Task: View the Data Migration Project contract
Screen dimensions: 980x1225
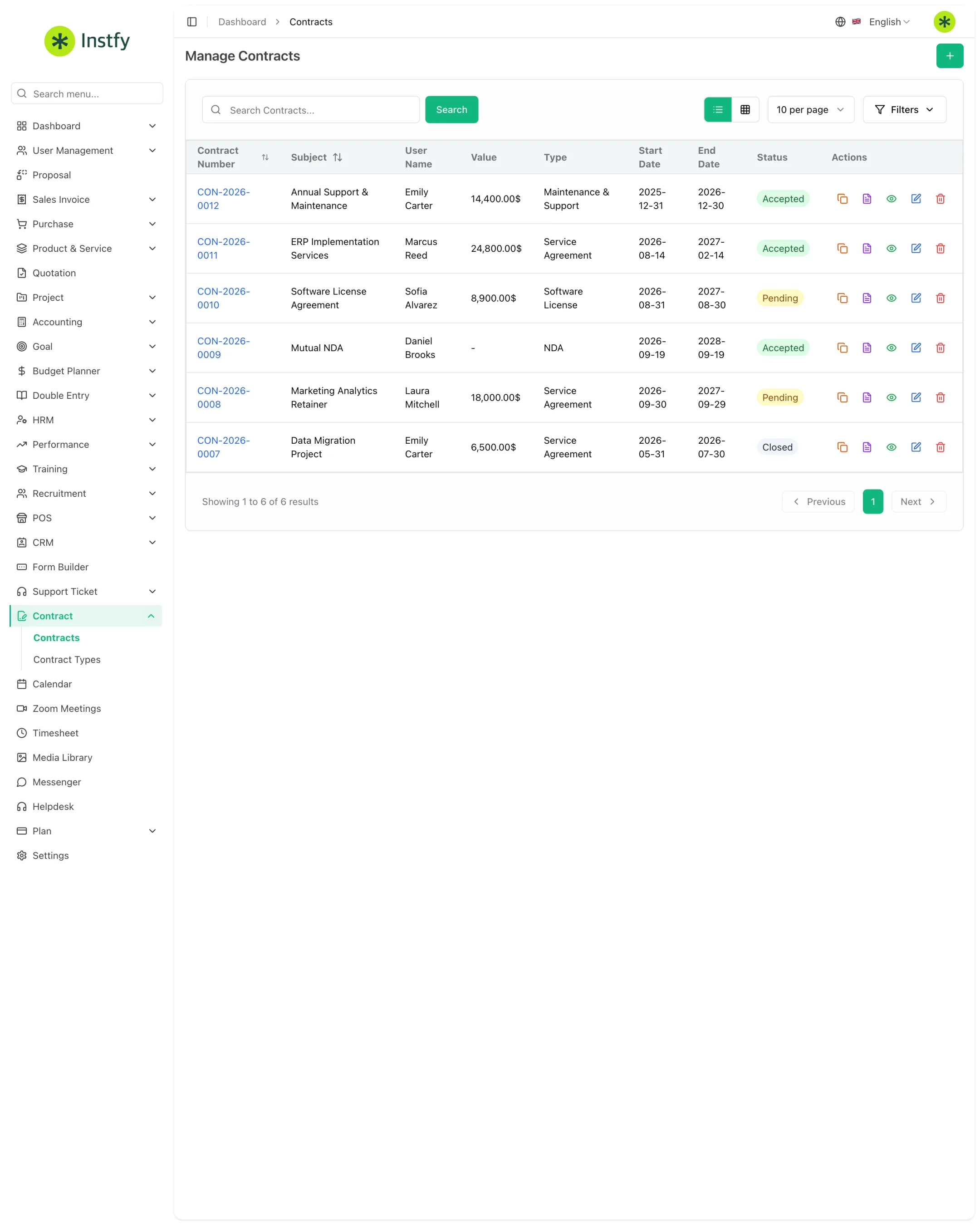Action: [x=891, y=447]
